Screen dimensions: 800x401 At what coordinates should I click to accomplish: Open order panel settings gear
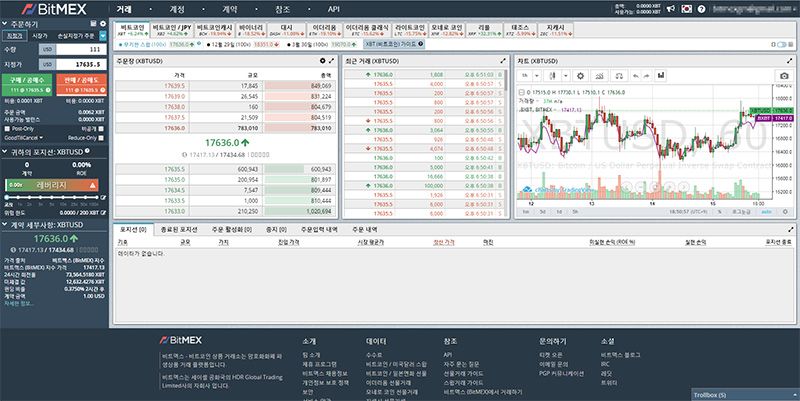(x=103, y=23)
